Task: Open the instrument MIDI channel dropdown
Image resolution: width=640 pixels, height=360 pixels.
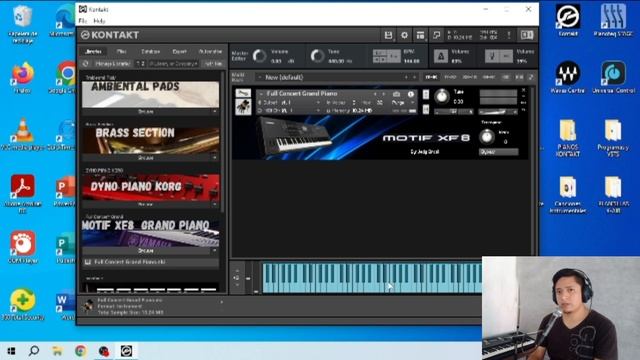Action: tap(318, 111)
